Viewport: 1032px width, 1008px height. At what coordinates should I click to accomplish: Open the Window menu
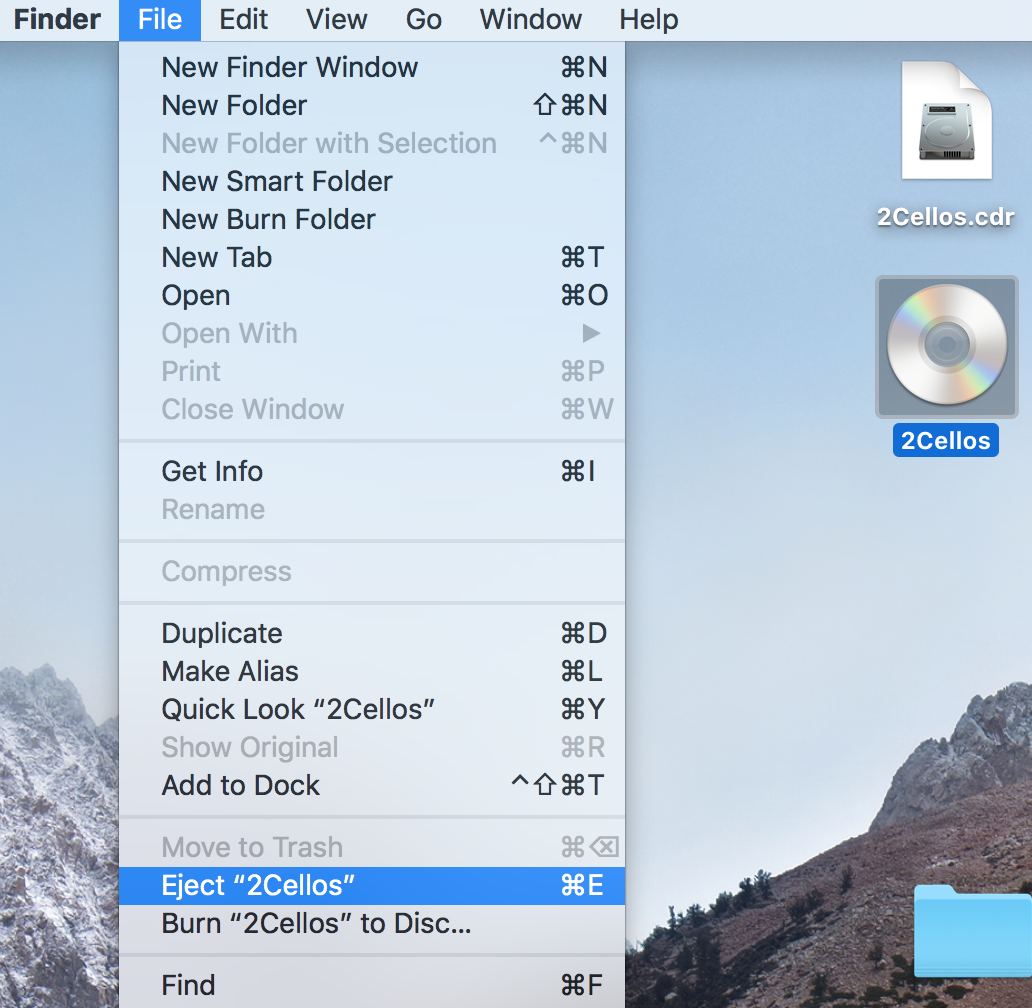(x=530, y=20)
